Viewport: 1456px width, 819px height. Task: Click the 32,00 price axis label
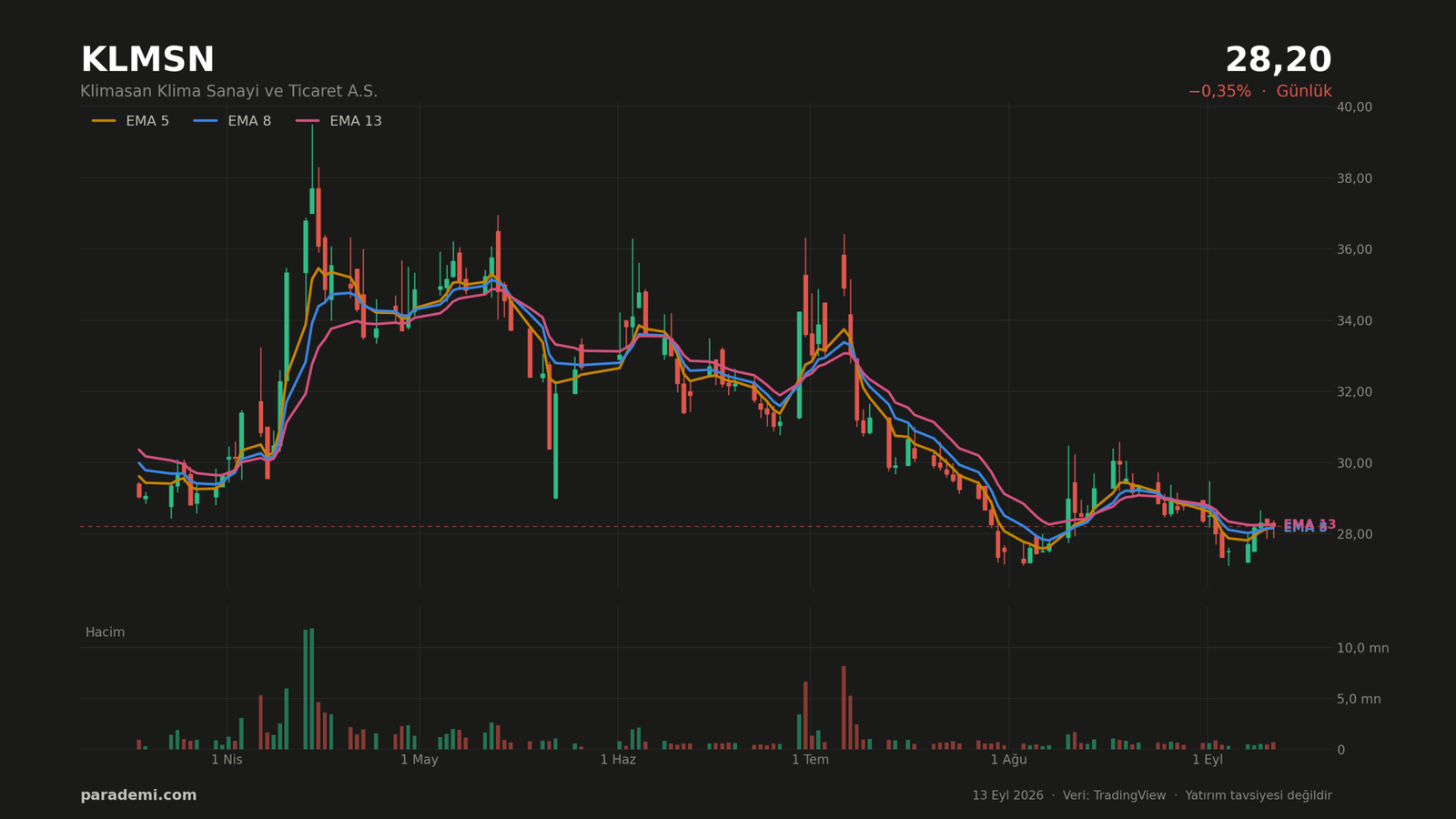[x=1354, y=392]
